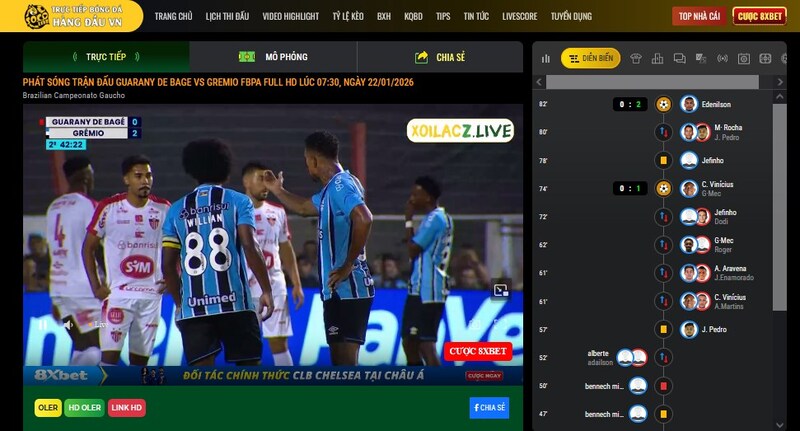Open the Lịch Thi Đấu menu link
Viewport: 800px width, 431px height.
227,16
